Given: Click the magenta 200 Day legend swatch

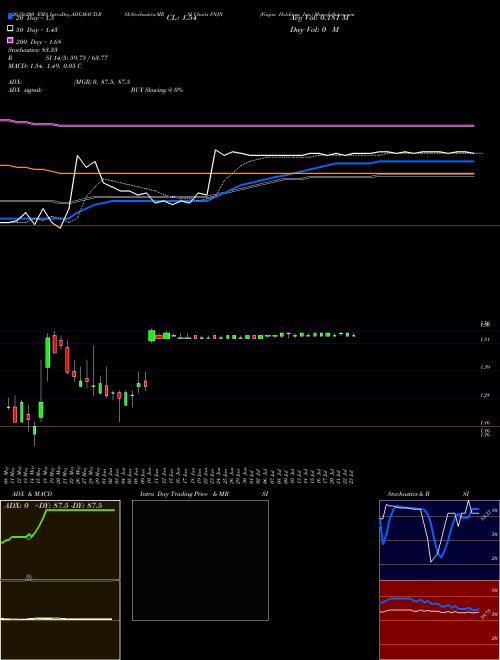Looking at the screenshot, I should (11, 40).
